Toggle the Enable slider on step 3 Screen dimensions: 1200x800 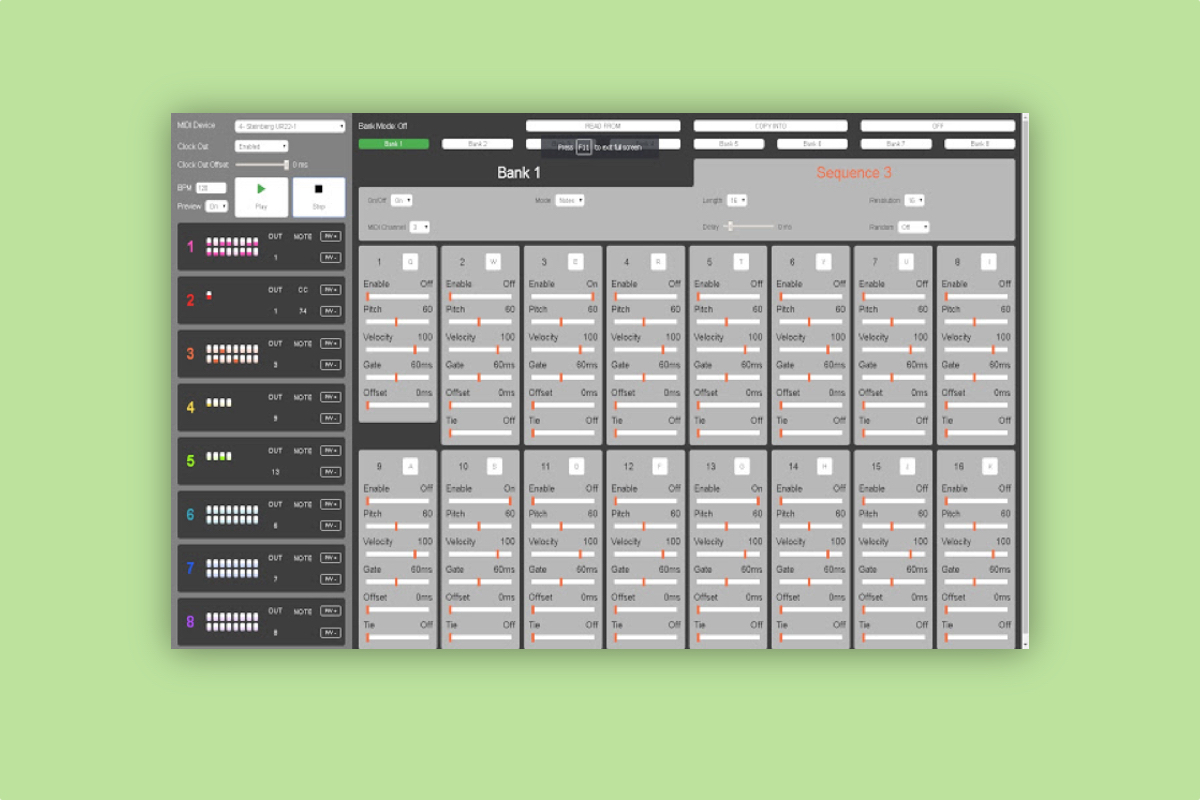click(x=562, y=296)
